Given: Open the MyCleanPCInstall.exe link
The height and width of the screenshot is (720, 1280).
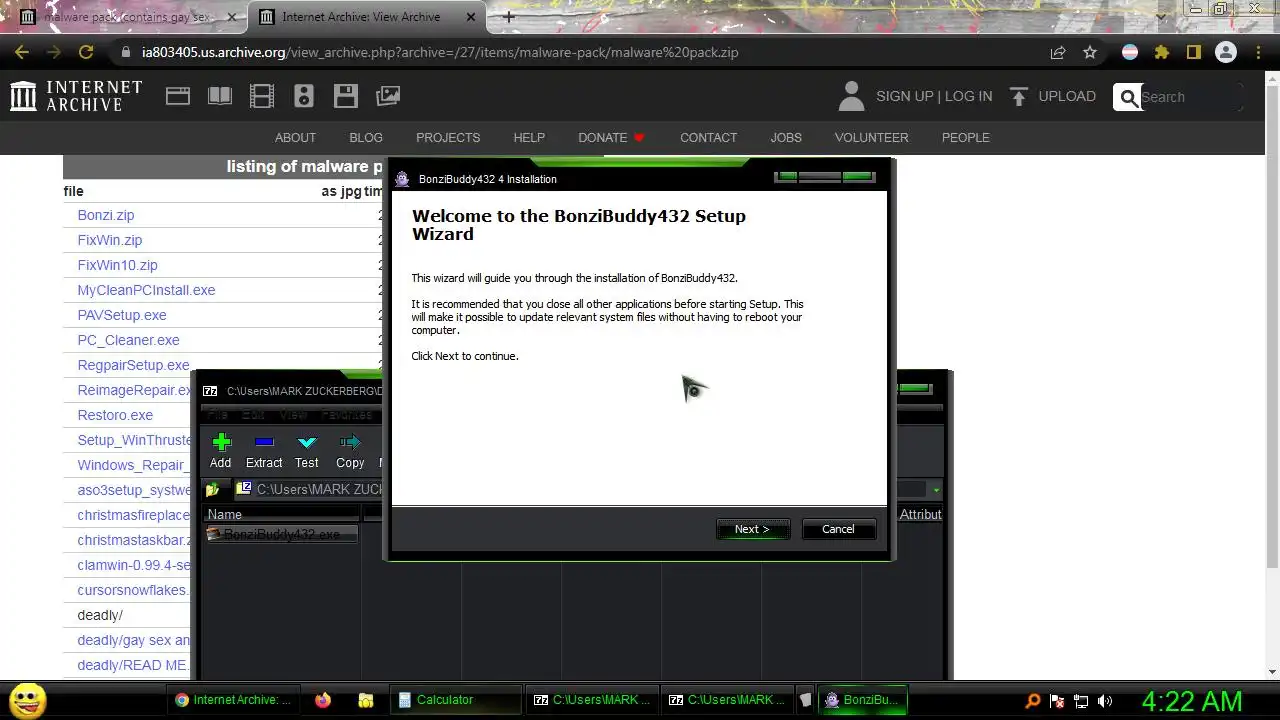Looking at the screenshot, I should pos(146,290).
